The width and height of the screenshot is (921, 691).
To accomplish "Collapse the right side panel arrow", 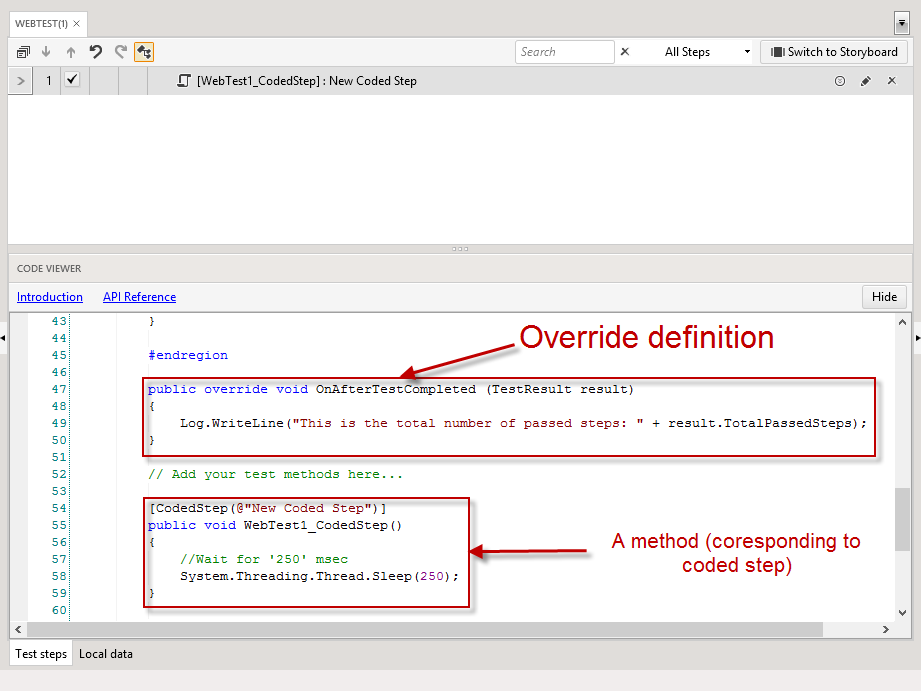I will (917, 338).
